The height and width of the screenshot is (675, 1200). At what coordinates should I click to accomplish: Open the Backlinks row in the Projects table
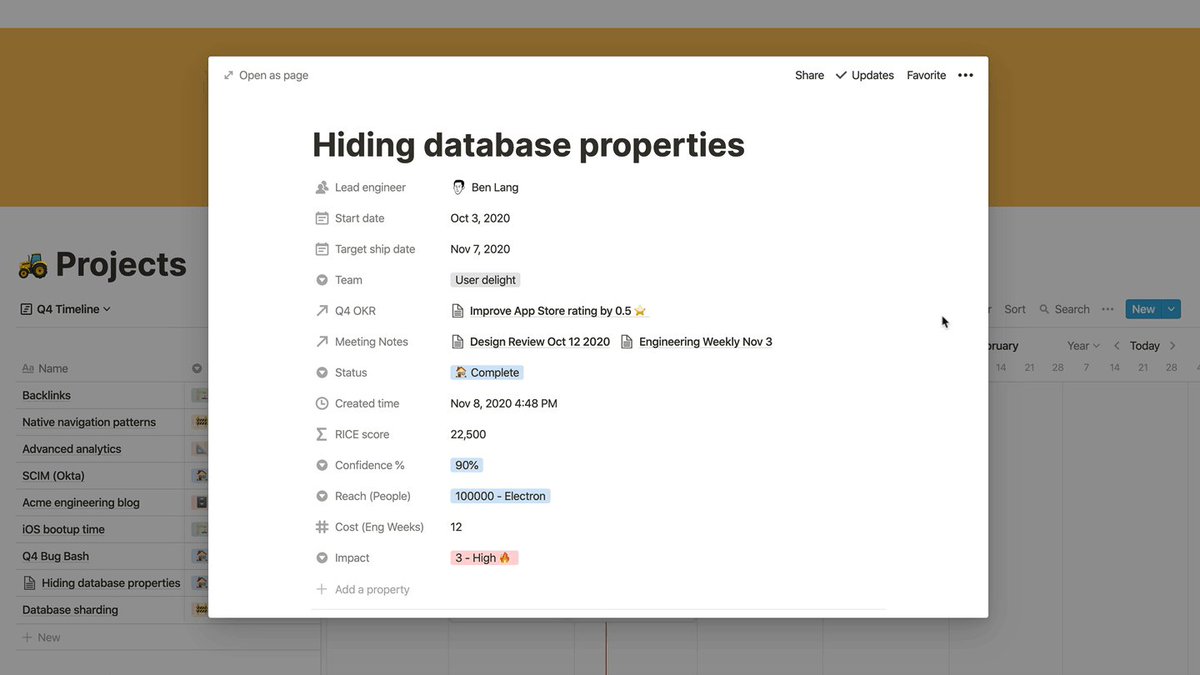[x=47, y=396]
